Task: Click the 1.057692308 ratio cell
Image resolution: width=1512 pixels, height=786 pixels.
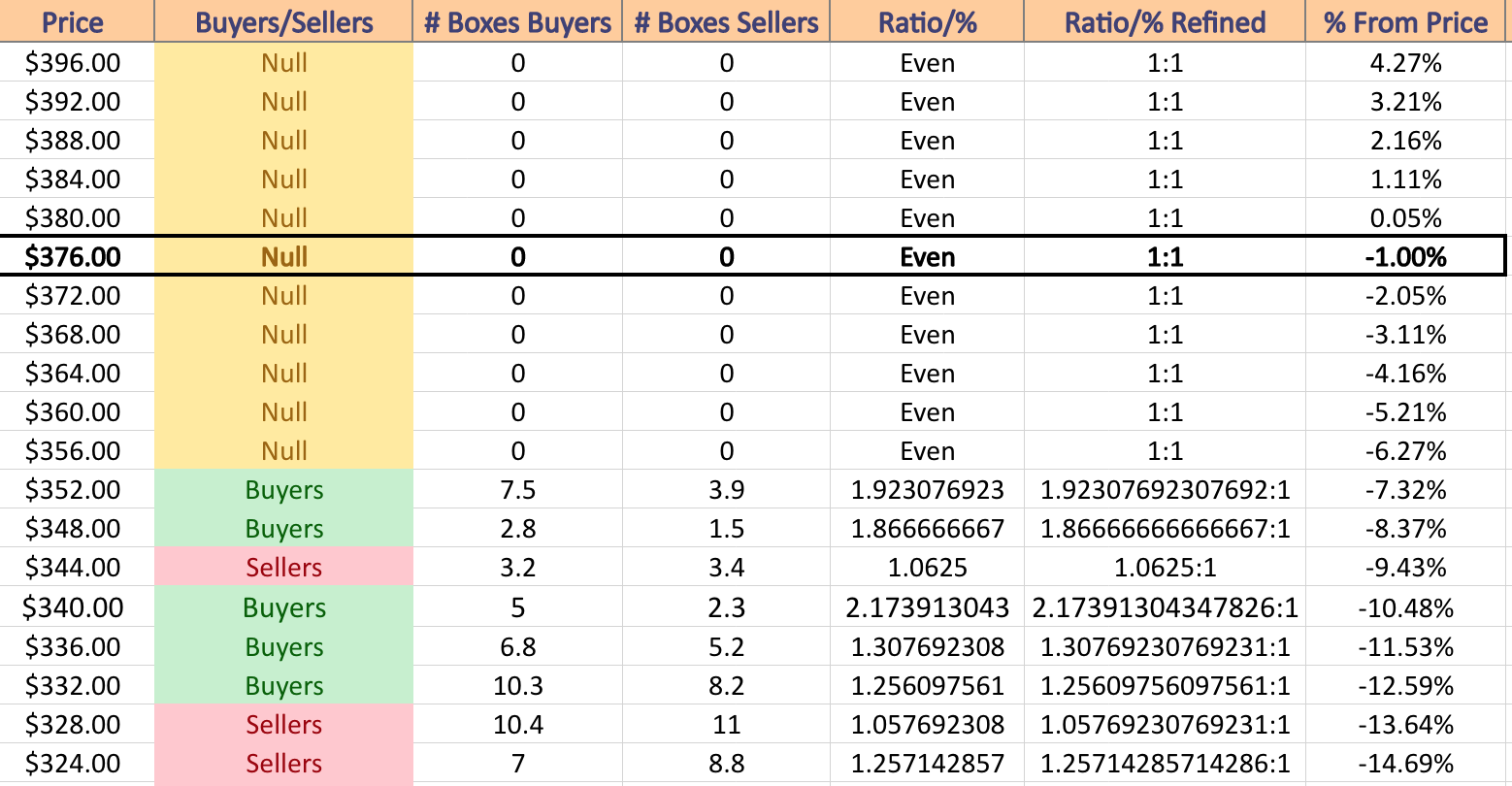Action: click(927, 725)
